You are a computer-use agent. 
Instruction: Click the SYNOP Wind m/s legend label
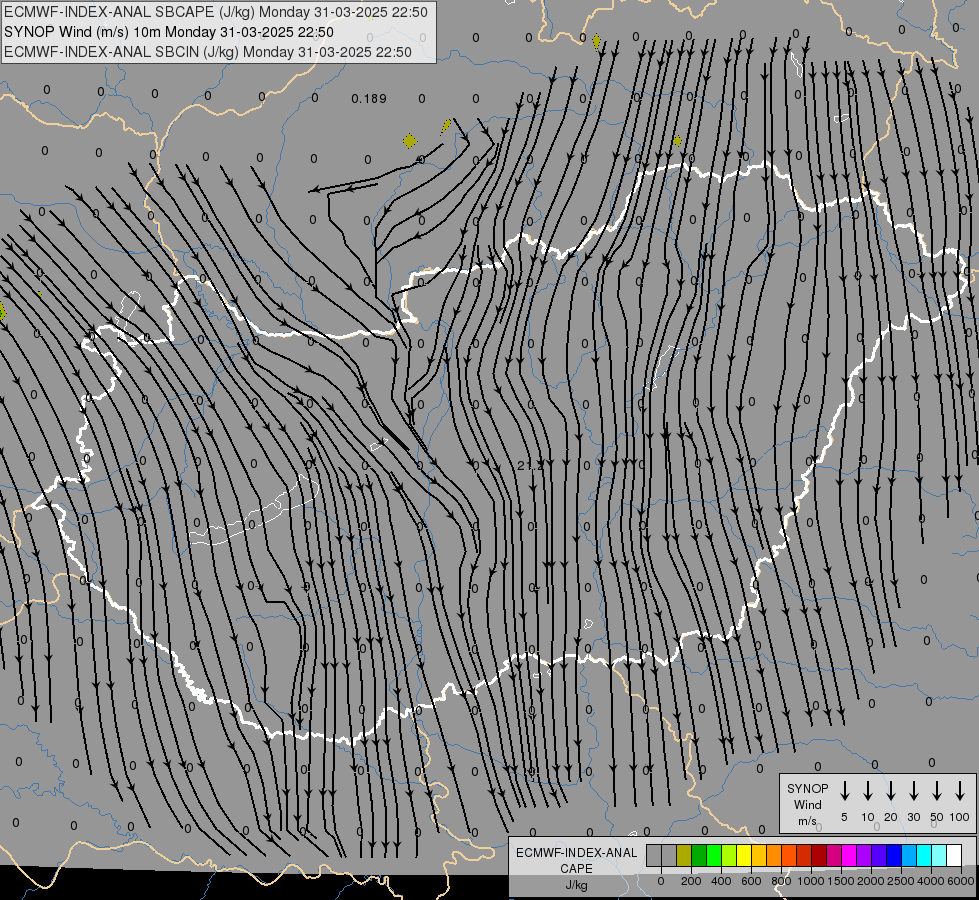tap(807, 804)
